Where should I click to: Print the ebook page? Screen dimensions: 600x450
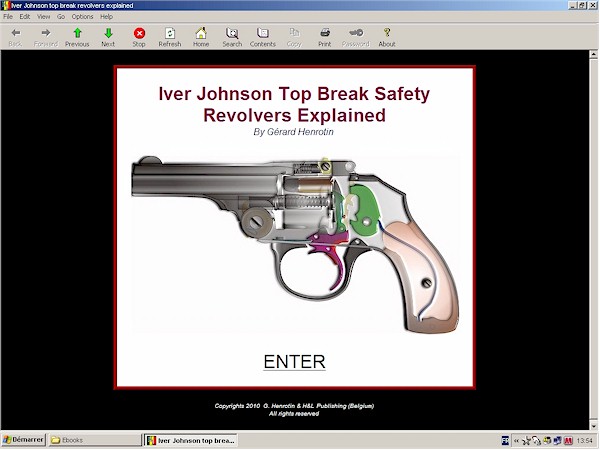click(325, 33)
